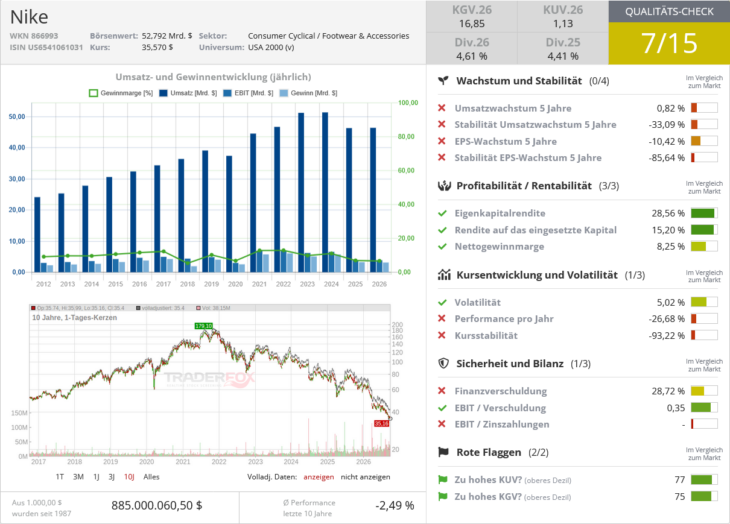
Task: Click the EPS-Wachstum 5 Jahre comparison bar
Action: (x=704, y=141)
